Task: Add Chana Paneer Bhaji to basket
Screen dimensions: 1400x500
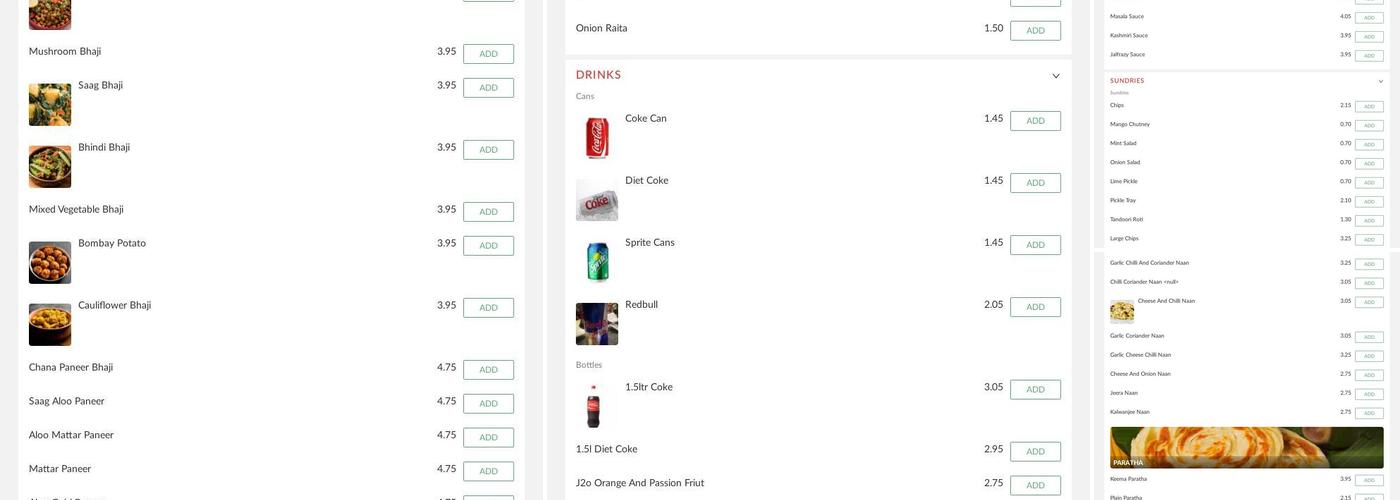Action: click(488, 370)
